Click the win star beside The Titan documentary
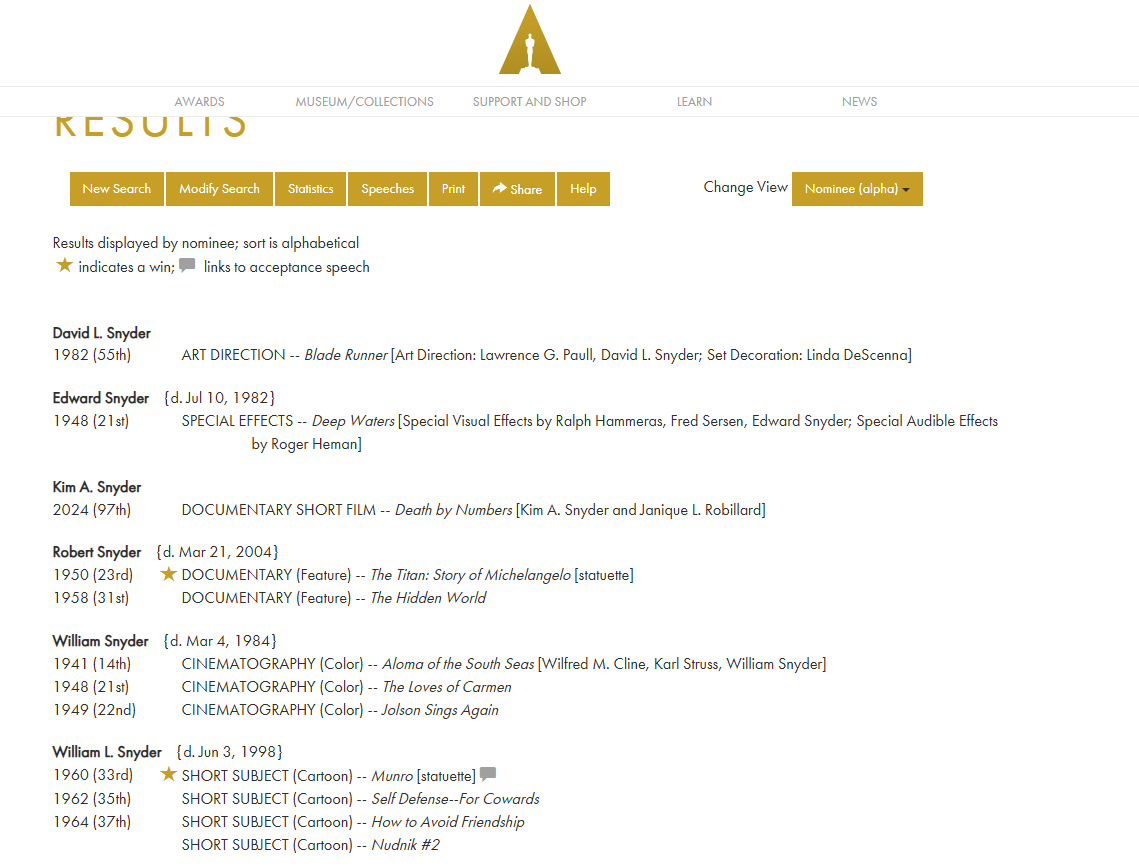 pyautogui.click(x=169, y=574)
